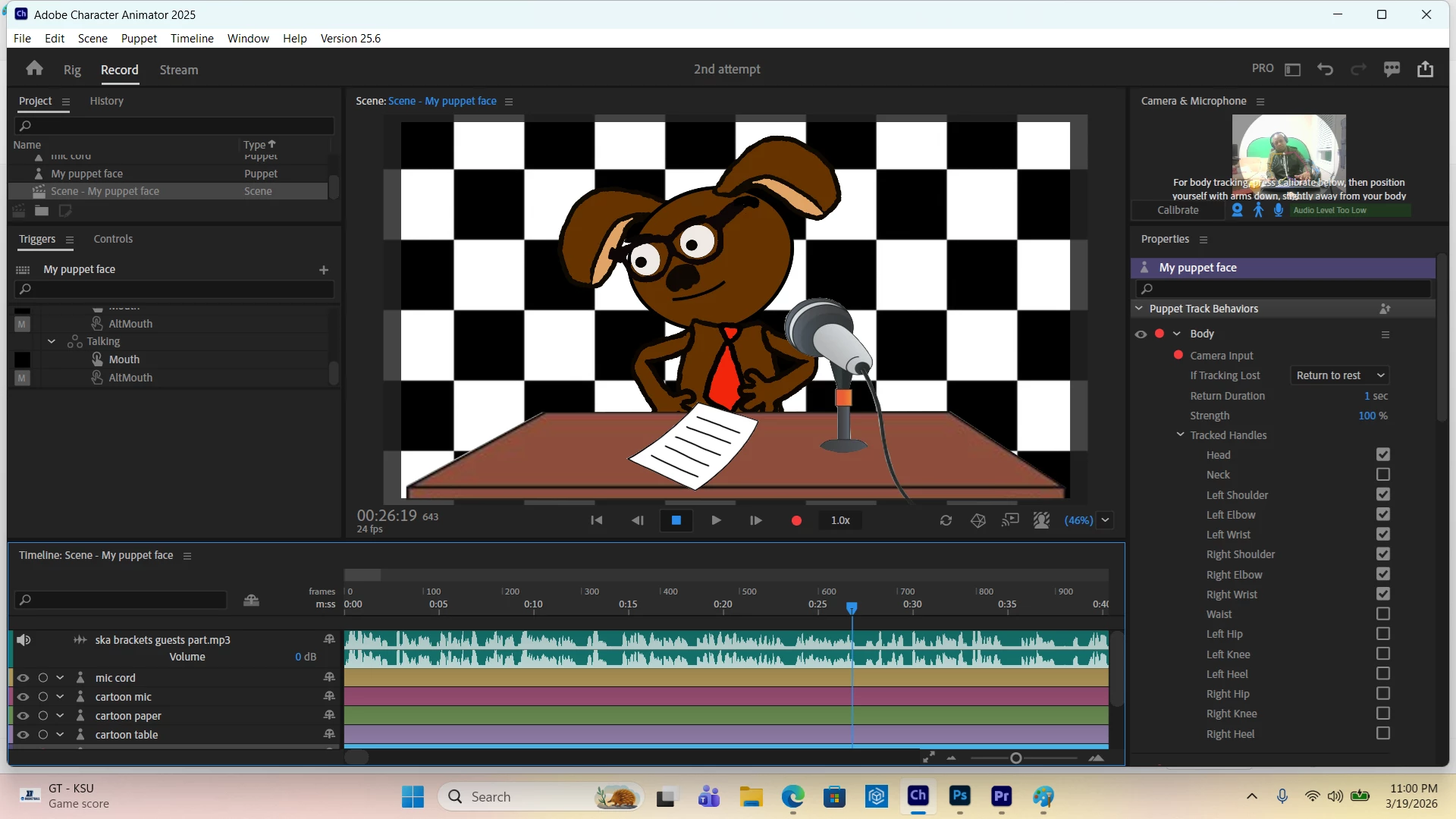The width and height of the screenshot is (1456, 819).
Task: Click the Share export icon top right
Action: click(1425, 69)
